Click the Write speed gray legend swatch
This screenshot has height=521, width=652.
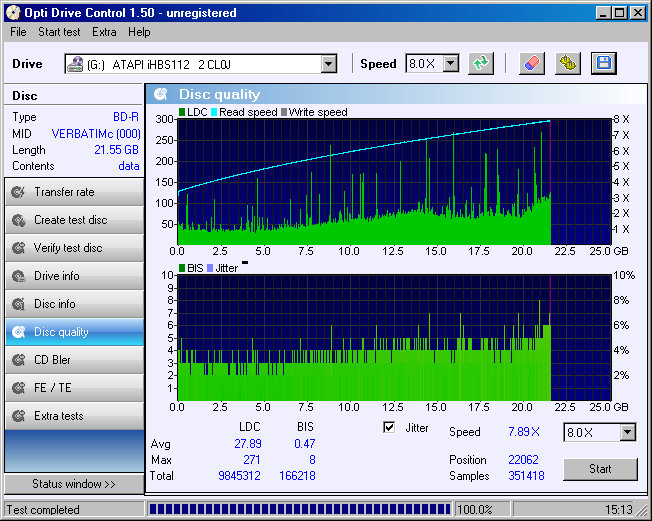(284, 112)
